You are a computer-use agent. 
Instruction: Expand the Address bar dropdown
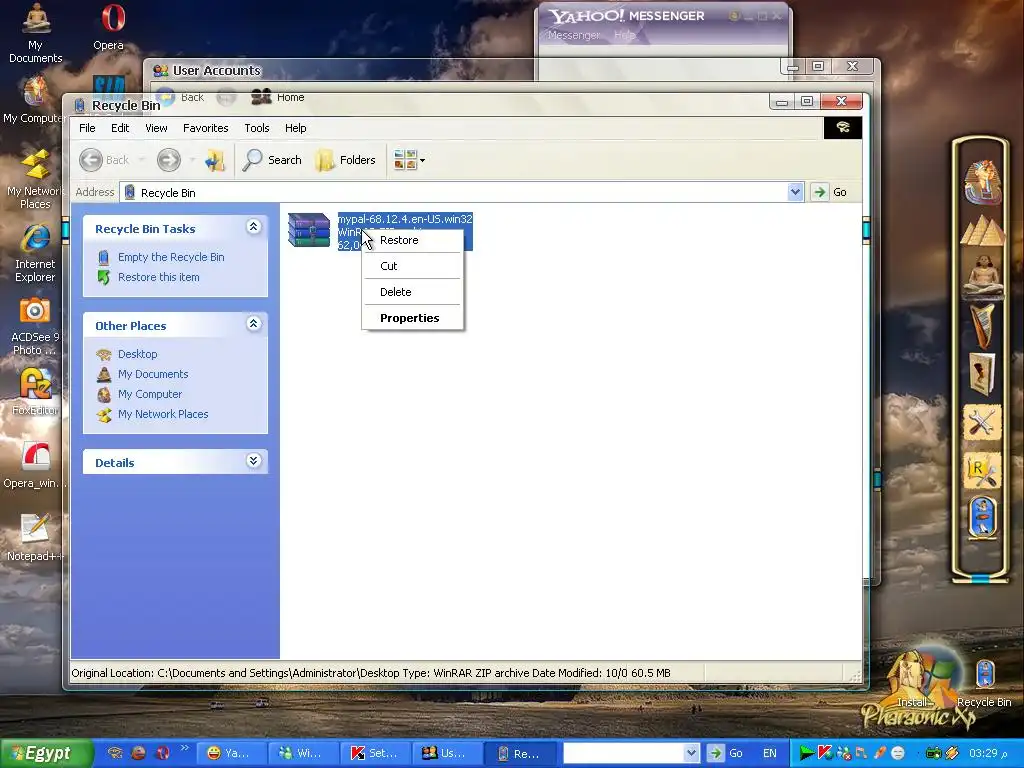(x=795, y=192)
